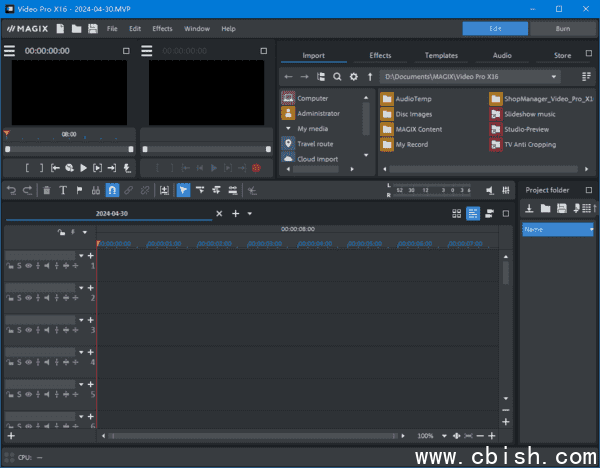The image size is (600, 468).
Task: Click the search magnifier in Import panel
Action: click(337, 76)
